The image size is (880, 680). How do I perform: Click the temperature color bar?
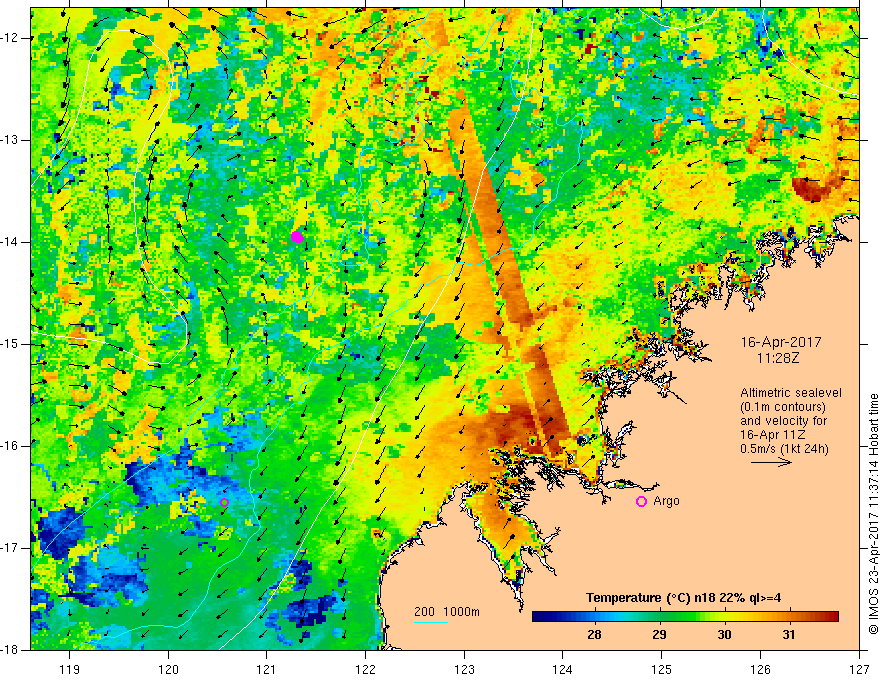point(685,617)
